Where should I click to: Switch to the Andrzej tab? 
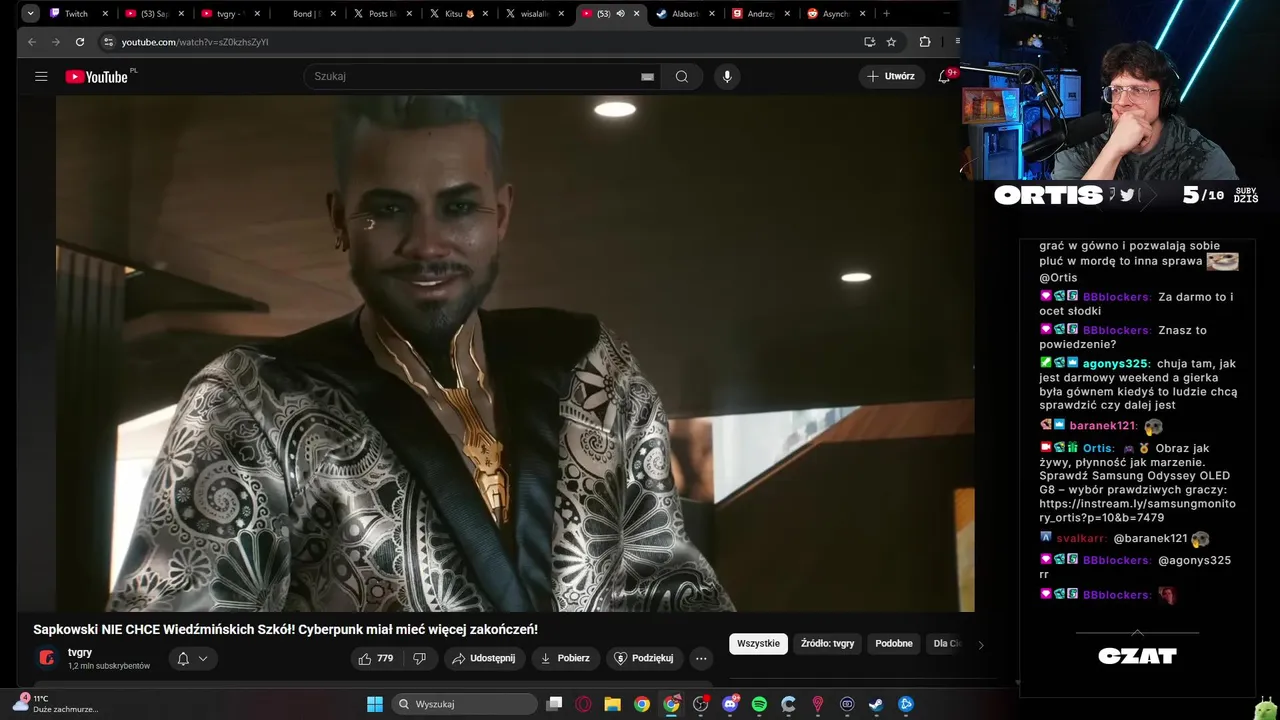(760, 14)
